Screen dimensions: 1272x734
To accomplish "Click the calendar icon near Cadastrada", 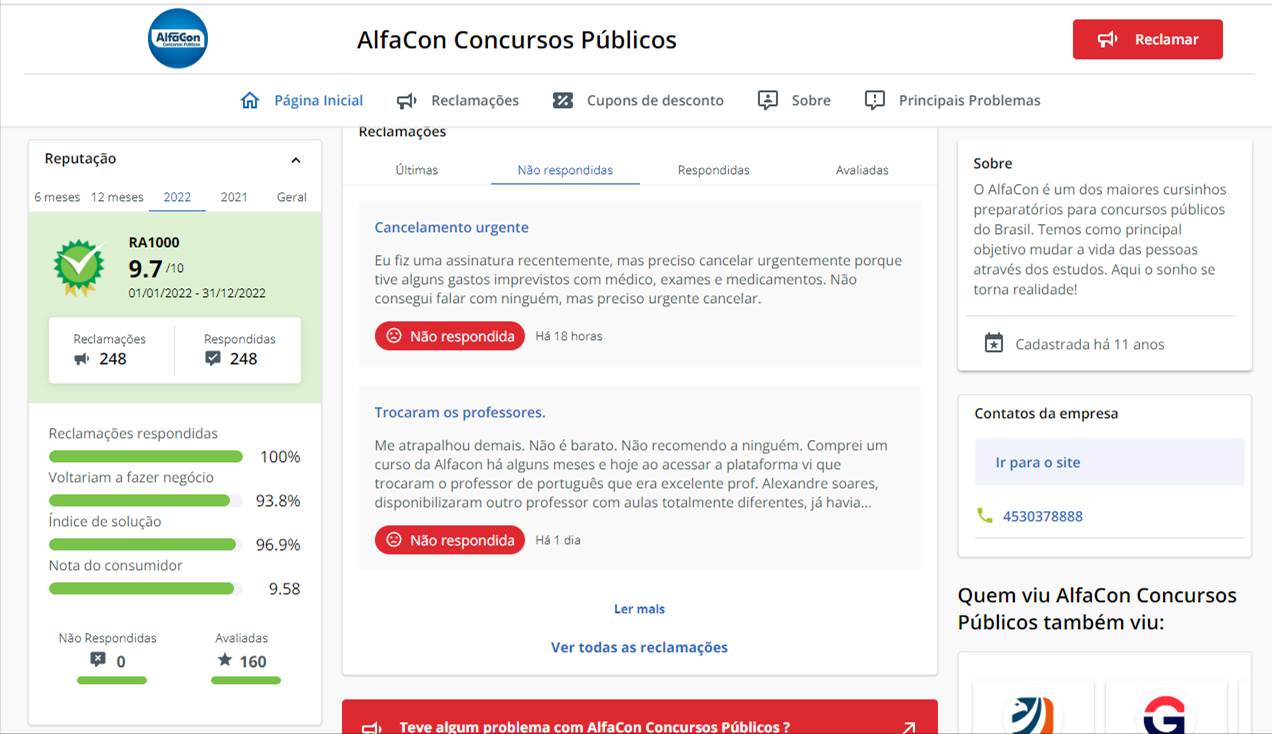I will 994,344.
